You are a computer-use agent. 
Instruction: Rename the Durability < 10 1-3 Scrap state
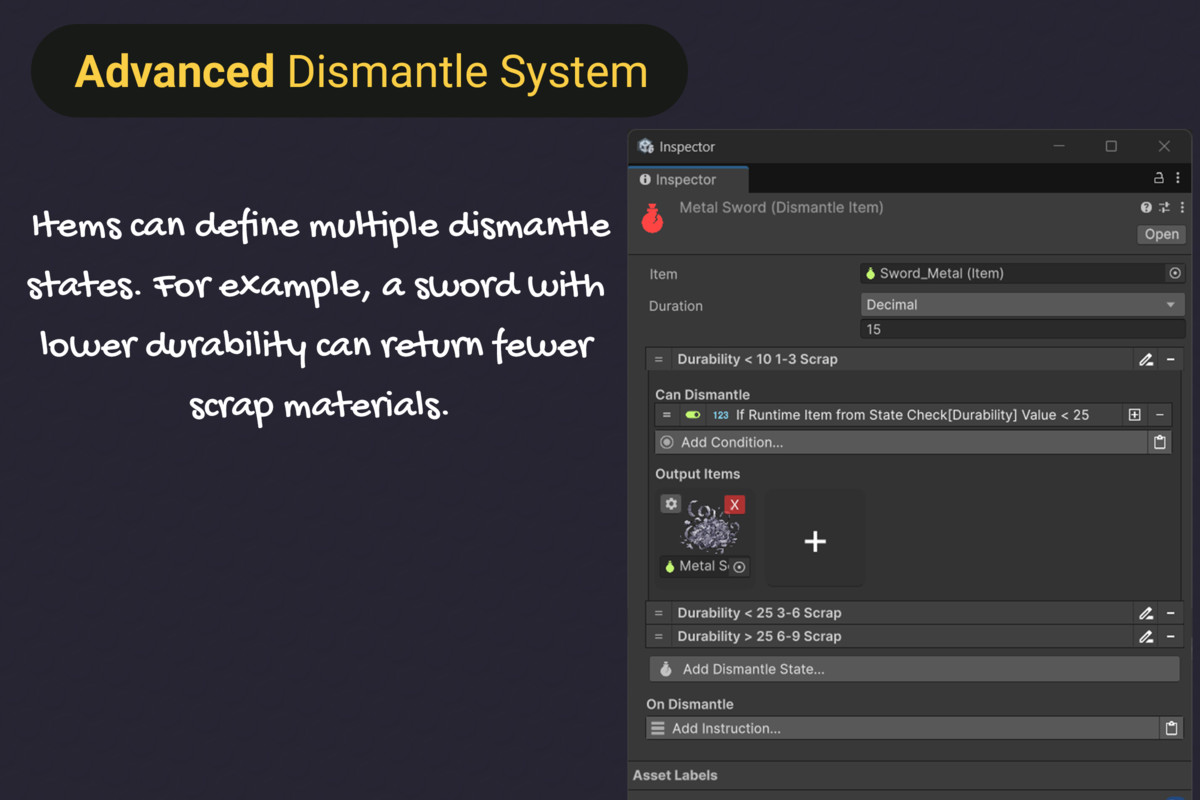coord(1146,359)
